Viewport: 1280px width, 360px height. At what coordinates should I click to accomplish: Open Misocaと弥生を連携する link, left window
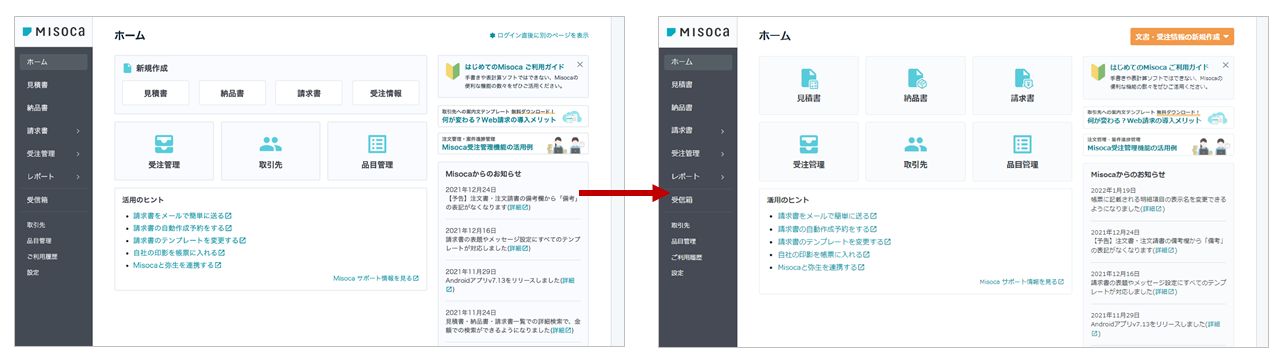click(x=177, y=265)
